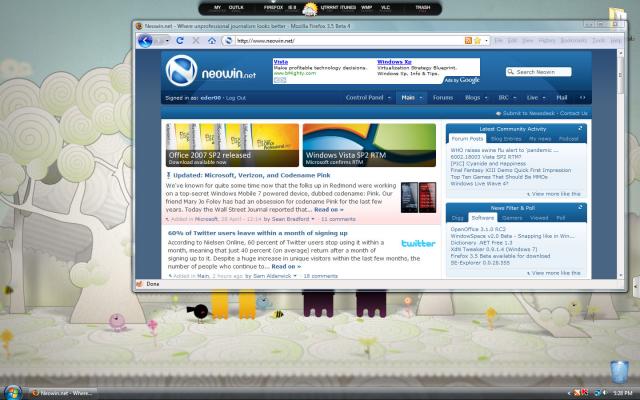Viewport: 640px width, 400px height.
Task: Click the Neowin.net URL address field
Action: point(349,40)
